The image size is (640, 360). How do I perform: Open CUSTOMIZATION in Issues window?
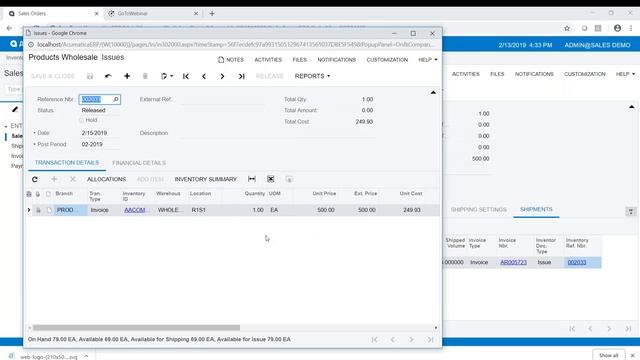[x=387, y=60]
